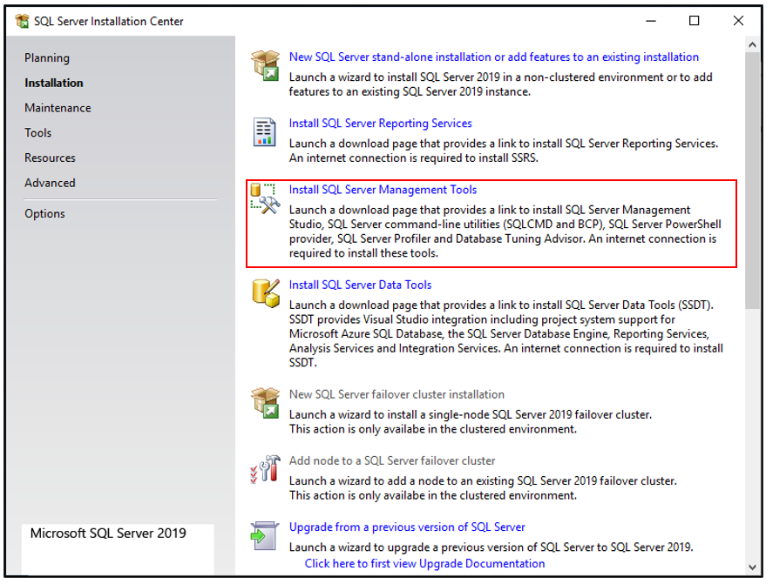Click New SQL Server failover cluster installation
This screenshot has width=768, height=584.
click(x=397, y=394)
